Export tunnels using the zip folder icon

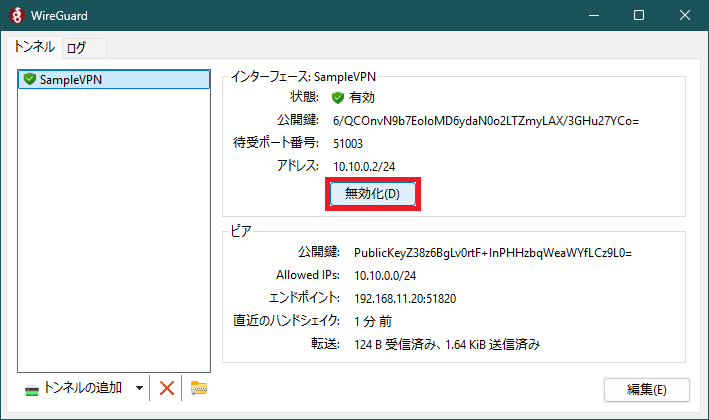coord(199,388)
